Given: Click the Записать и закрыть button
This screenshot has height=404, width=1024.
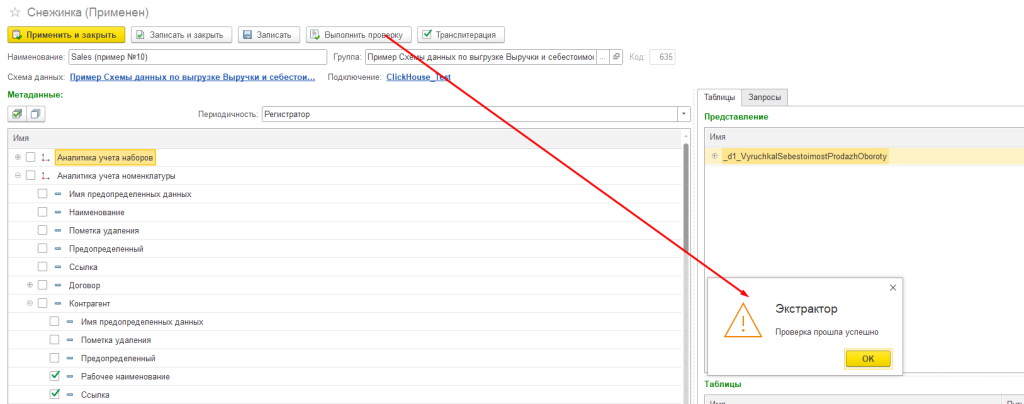Looking at the screenshot, I should pyautogui.click(x=183, y=35).
